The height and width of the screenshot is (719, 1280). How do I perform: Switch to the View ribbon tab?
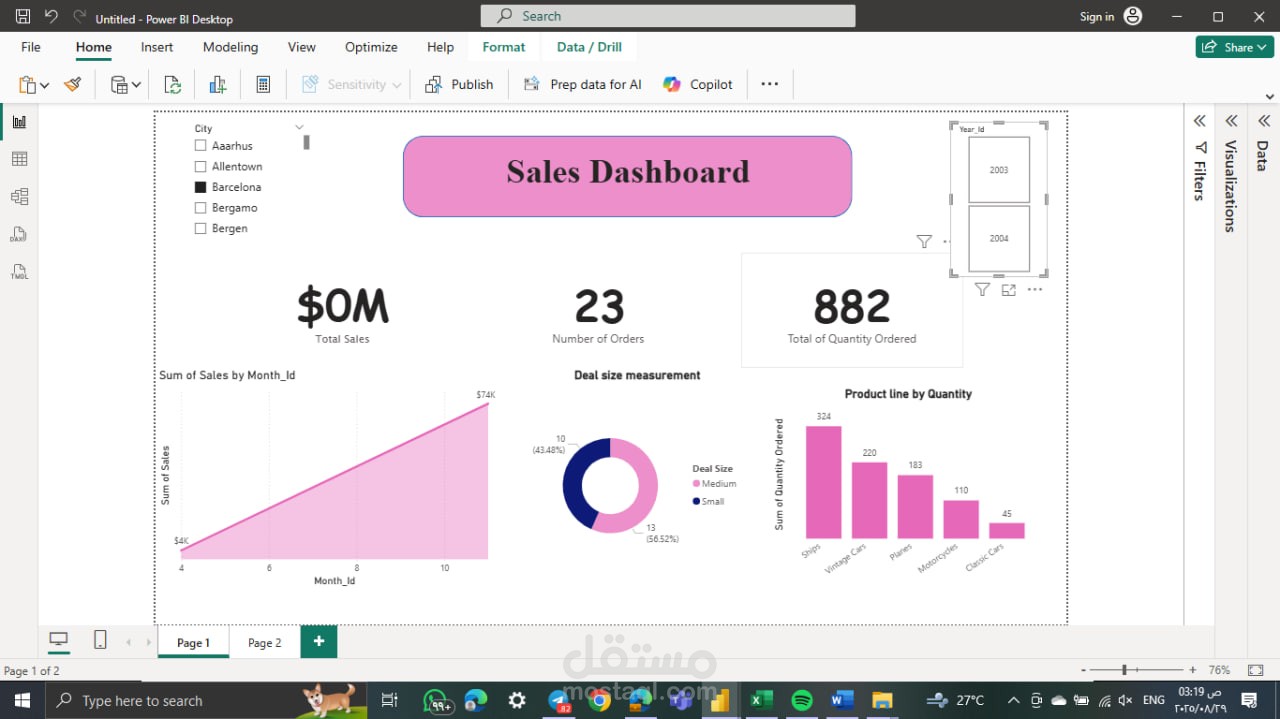tap(302, 47)
